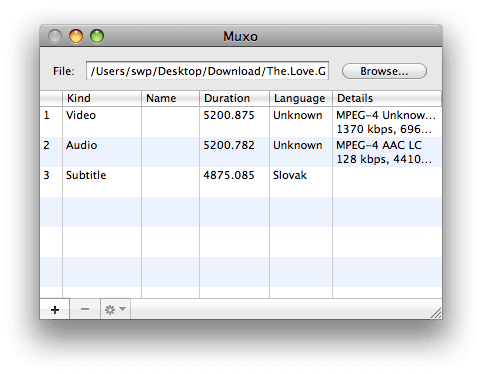Click the Details column header

click(387, 98)
